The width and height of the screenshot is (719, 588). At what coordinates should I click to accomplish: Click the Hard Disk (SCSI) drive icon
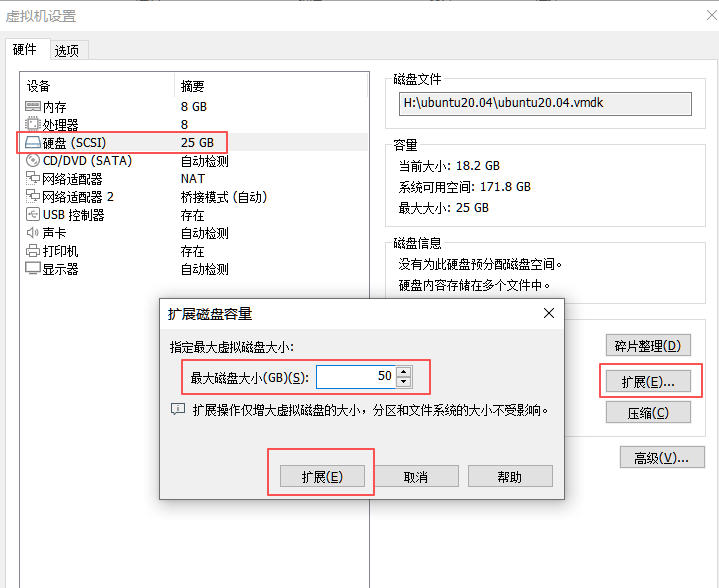point(32,142)
